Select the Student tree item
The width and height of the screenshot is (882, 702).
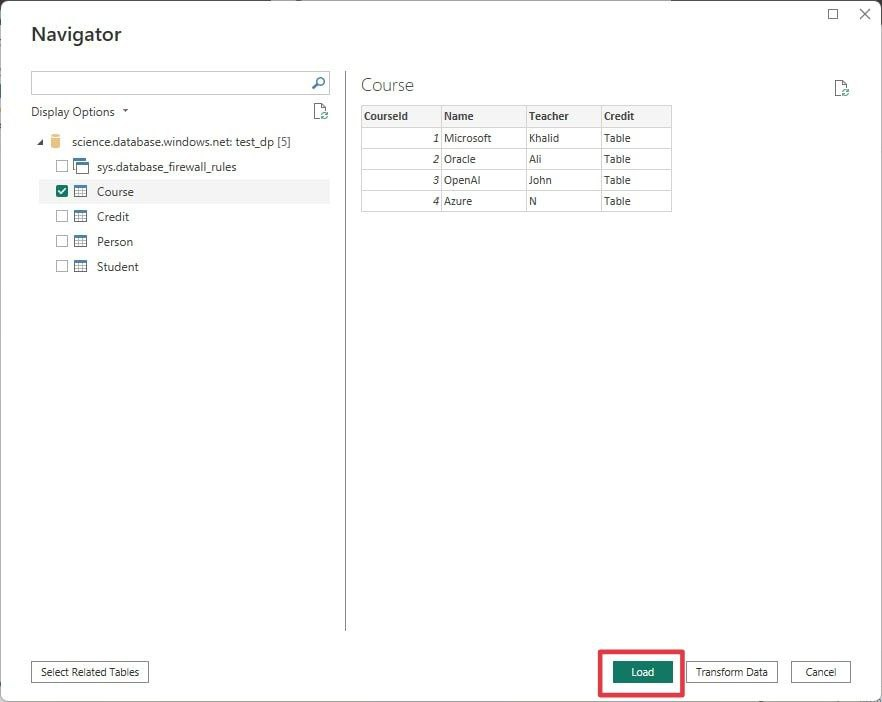click(x=118, y=267)
